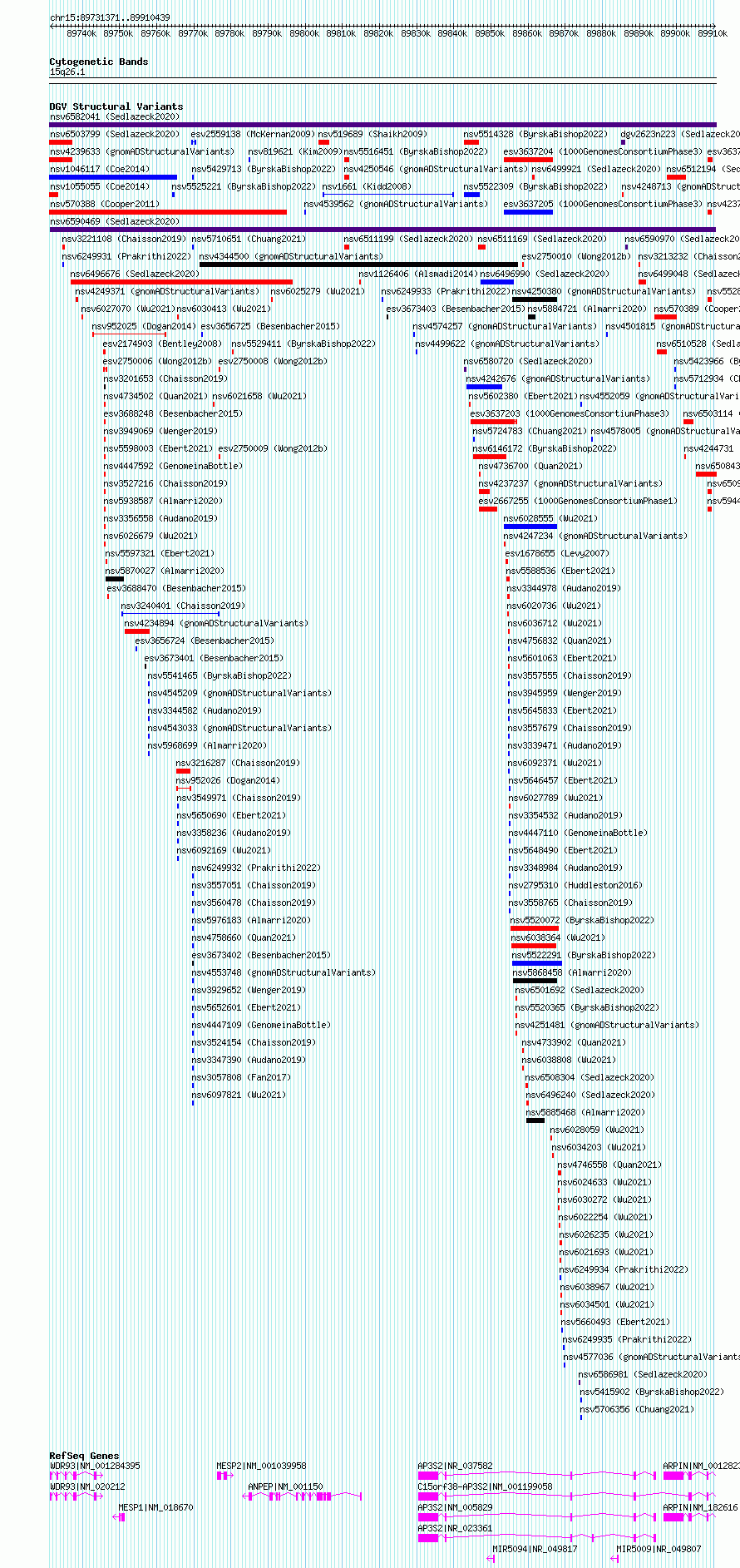Viewport: 740px width, 1568px height.
Task: Select the purple bar under nsv6582041
Action: (382, 125)
